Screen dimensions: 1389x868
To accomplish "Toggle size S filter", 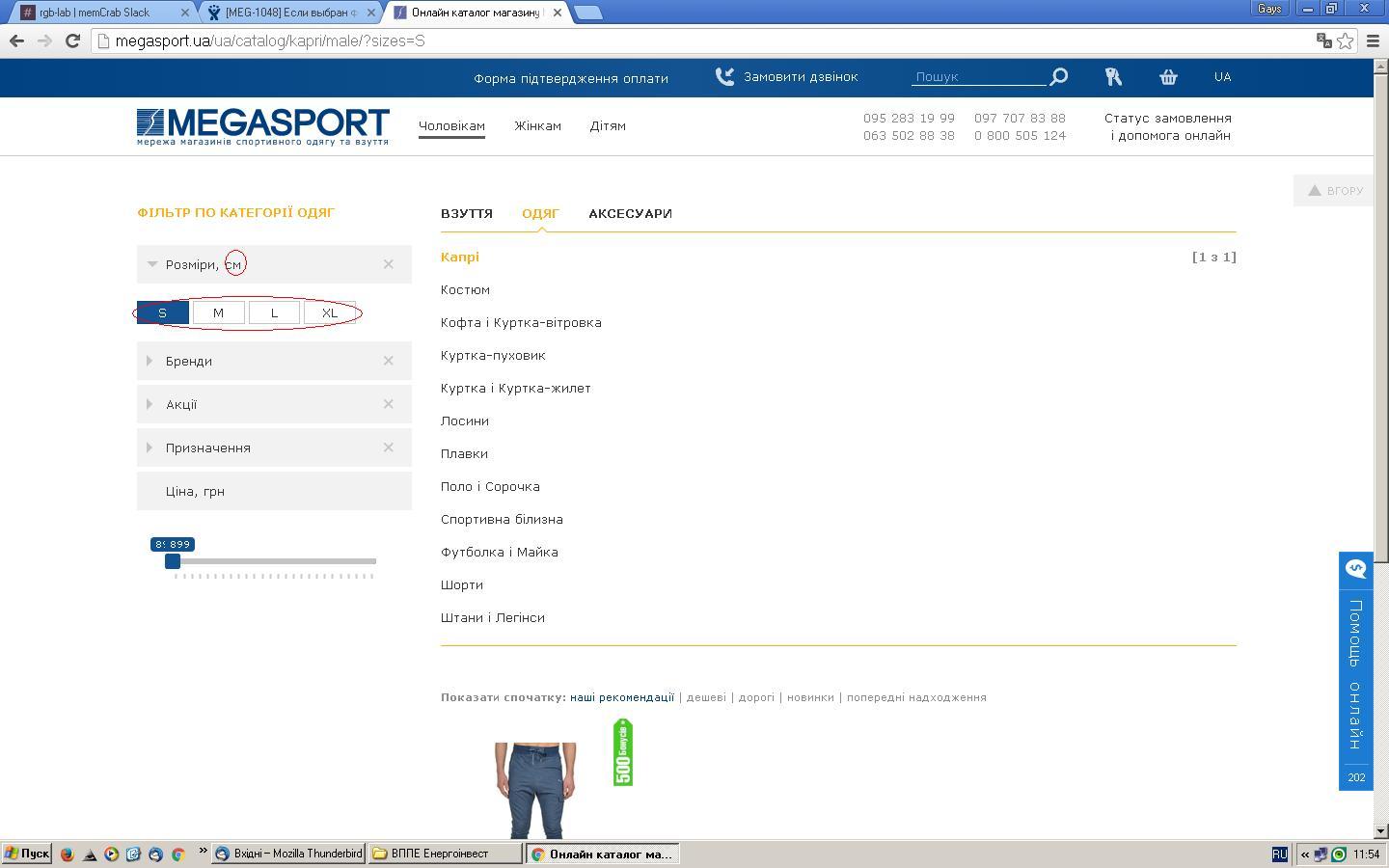I will tap(162, 313).
